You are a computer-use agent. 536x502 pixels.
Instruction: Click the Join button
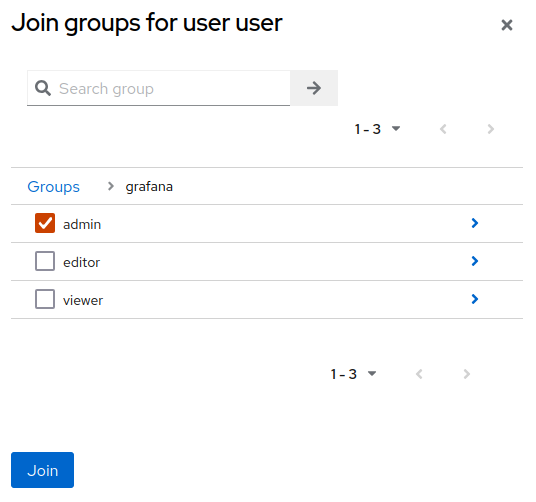pos(42,470)
